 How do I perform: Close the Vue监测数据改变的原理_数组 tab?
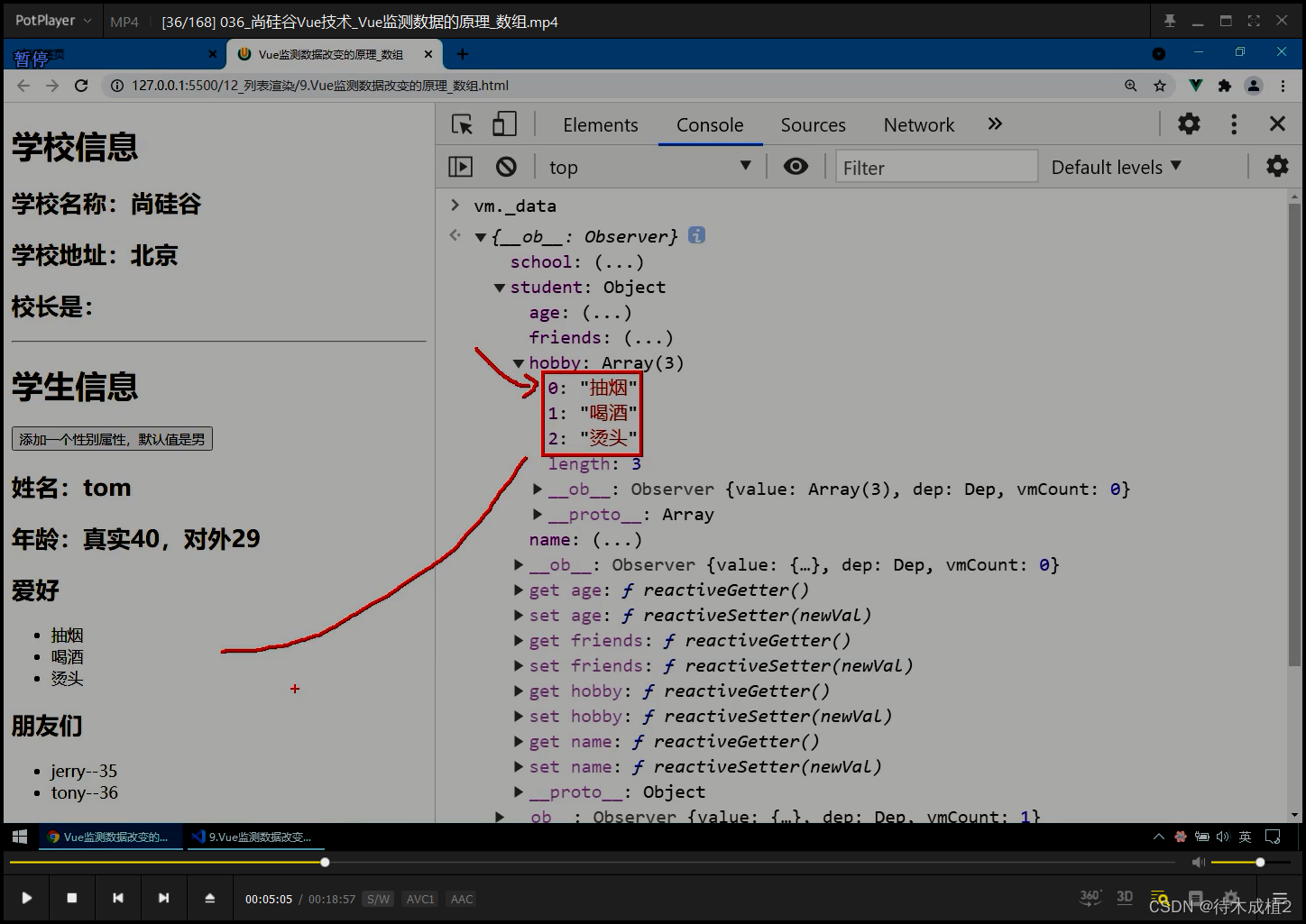point(428,54)
